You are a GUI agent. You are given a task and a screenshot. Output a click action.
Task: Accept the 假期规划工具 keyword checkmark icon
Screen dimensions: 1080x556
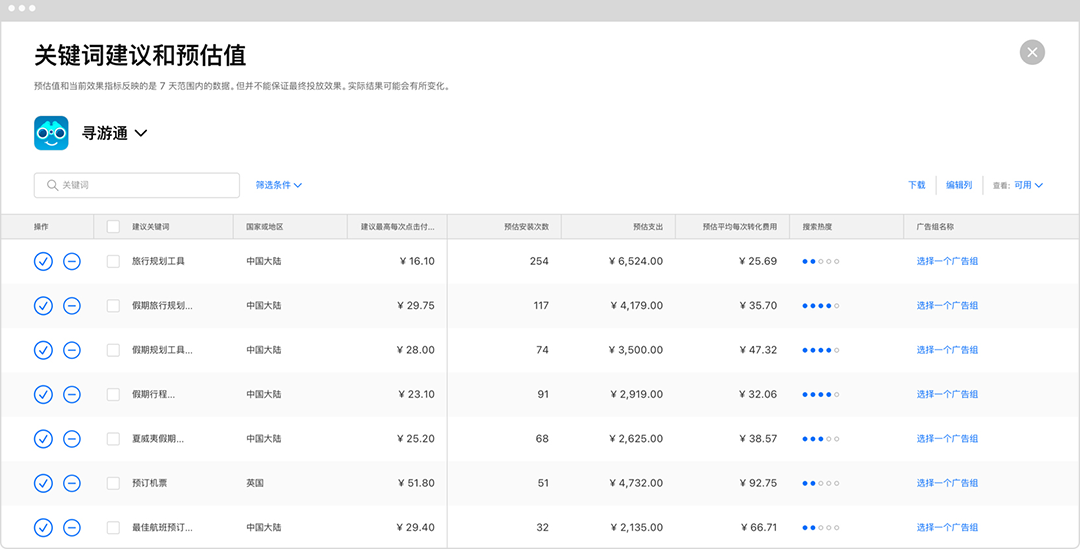[43, 350]
